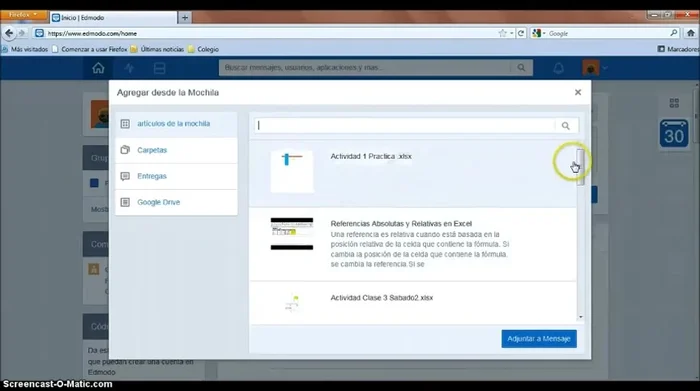Open the Marcadores bookmarks menu
This screenshot has width=700, height=391.
679,49
